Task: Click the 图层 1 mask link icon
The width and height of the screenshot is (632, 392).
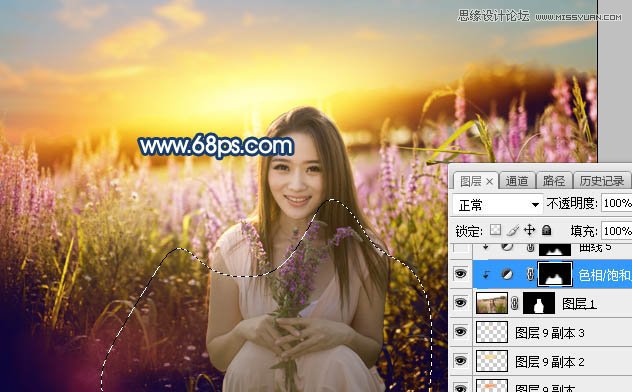Action: point(515,303)
